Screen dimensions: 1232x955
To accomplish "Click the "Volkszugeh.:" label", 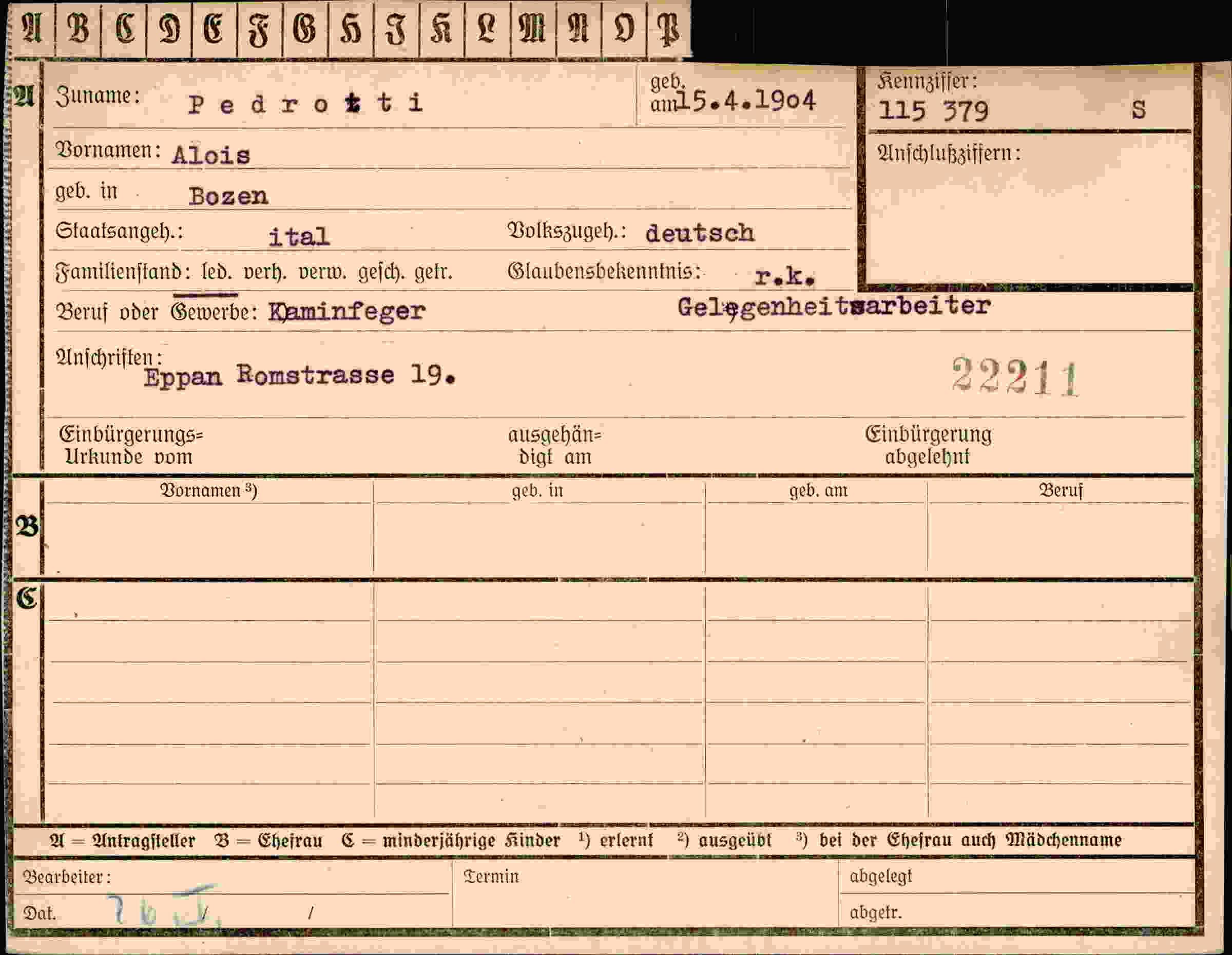I will [x=567, y=231].
